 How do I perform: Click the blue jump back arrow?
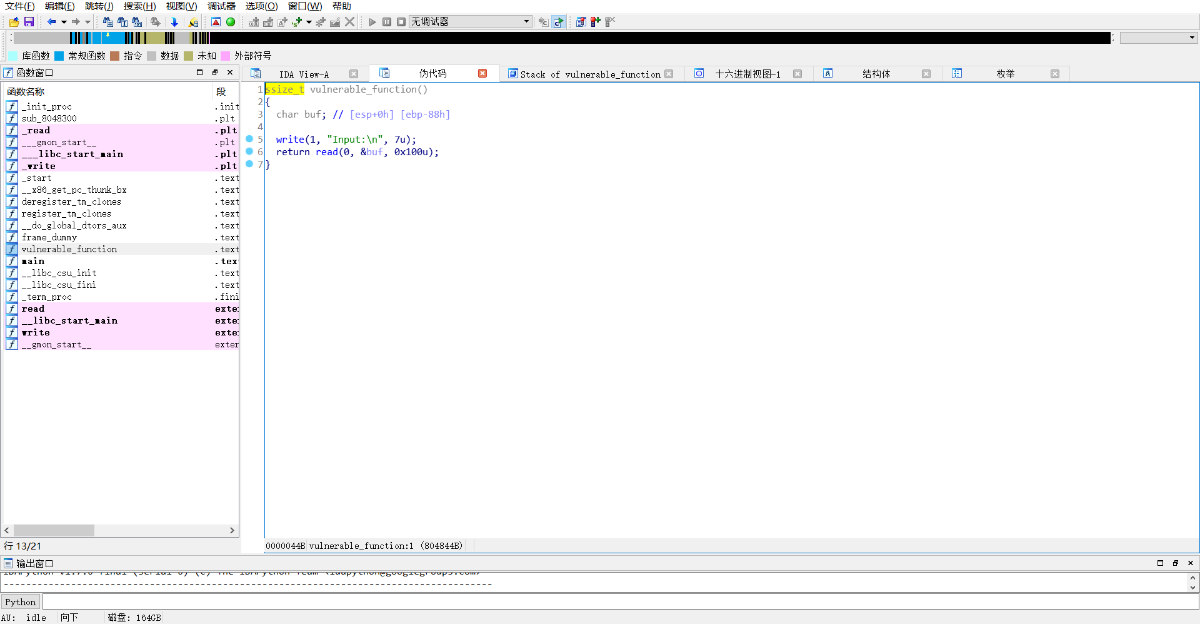point(52,22)
